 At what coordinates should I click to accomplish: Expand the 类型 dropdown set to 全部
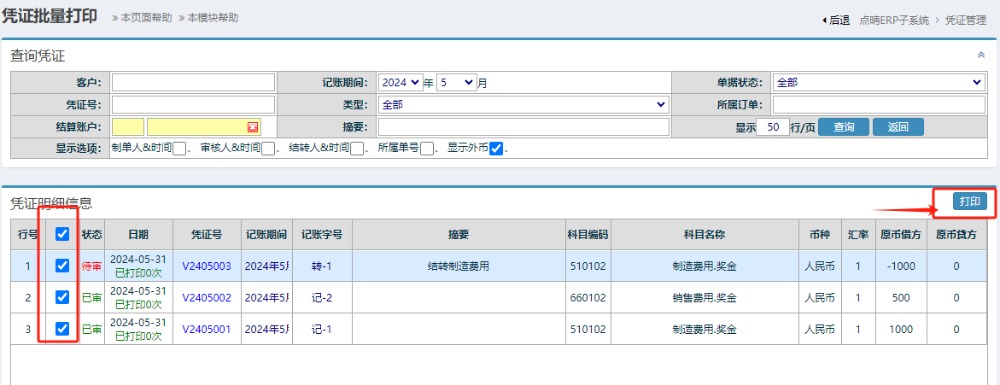[523, 105]
